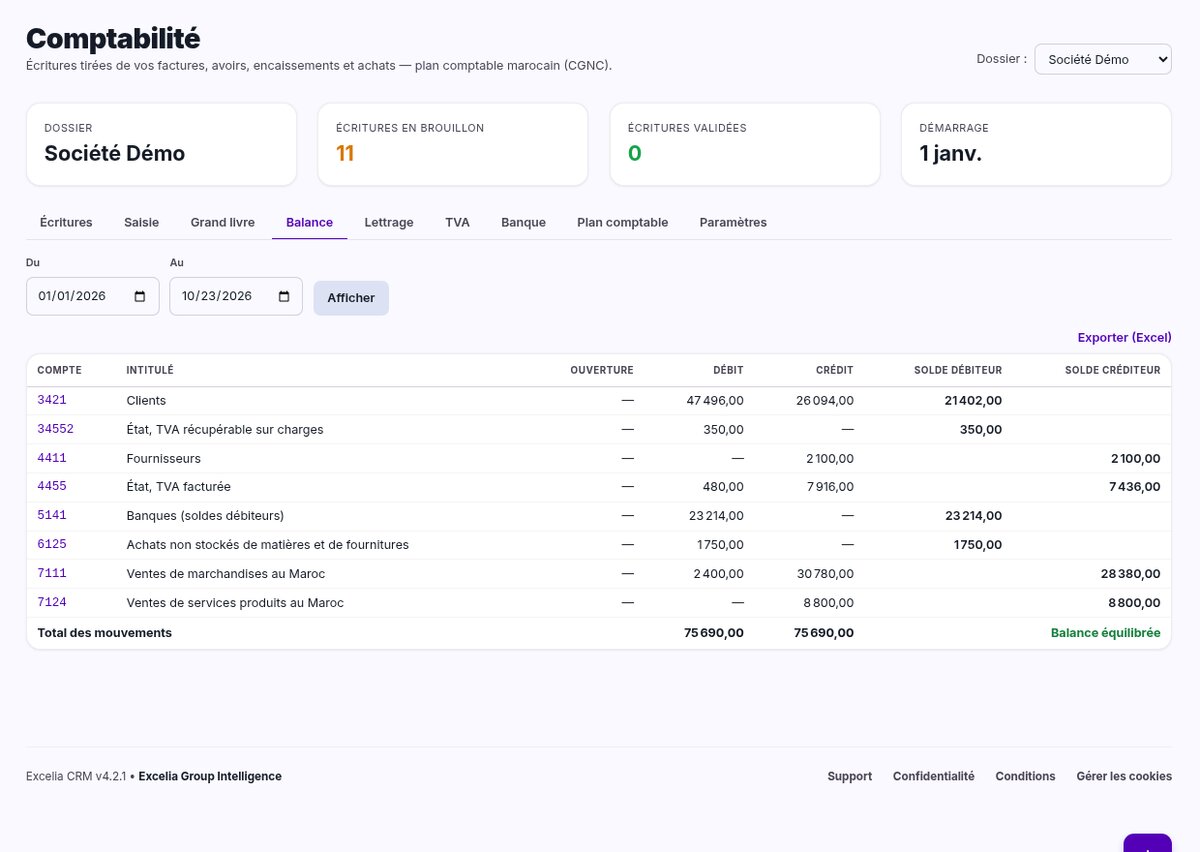Click the Clients credit value 26 094,00
This screenshot has width=1200, height=852.
[825, 400]
